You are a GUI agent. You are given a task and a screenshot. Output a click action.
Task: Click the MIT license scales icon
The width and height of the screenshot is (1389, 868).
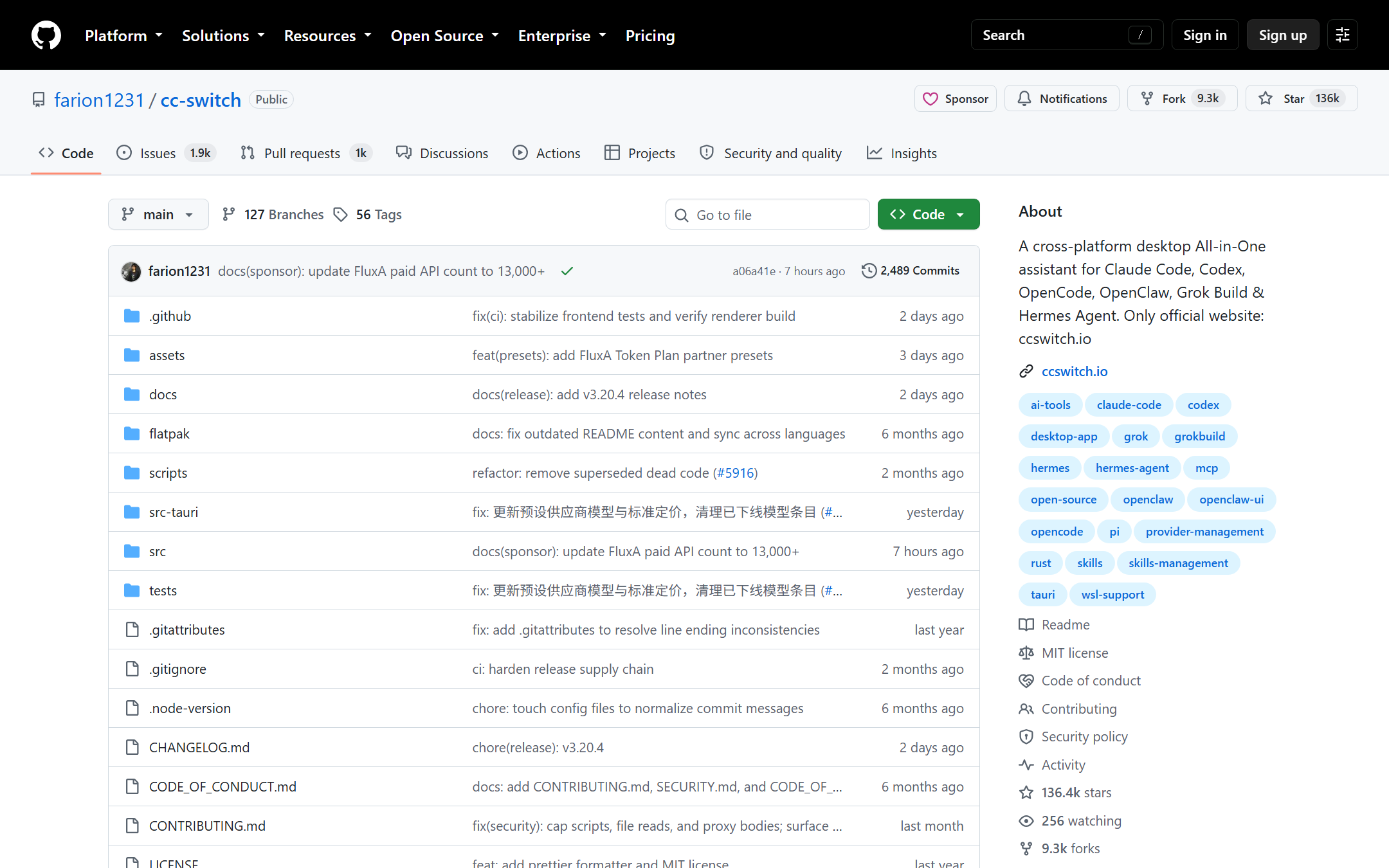click(1026, 653)
